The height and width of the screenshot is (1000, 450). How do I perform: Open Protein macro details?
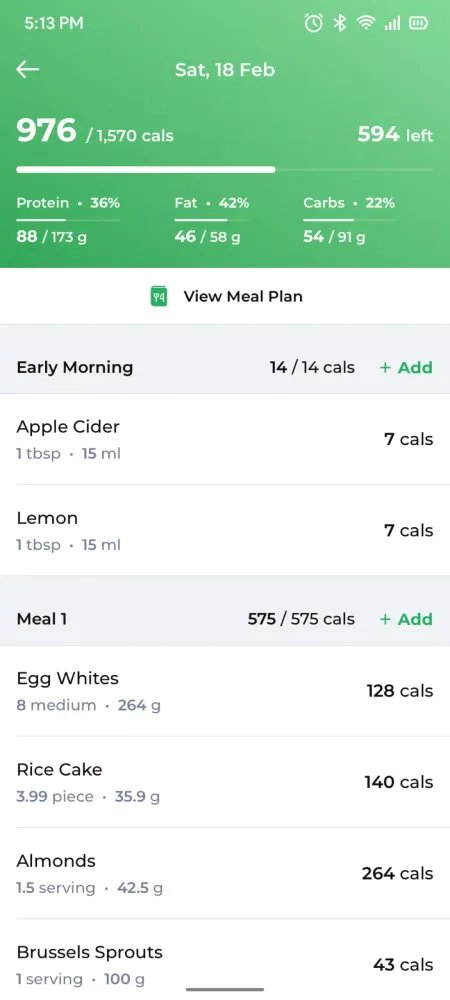point(68,220)
